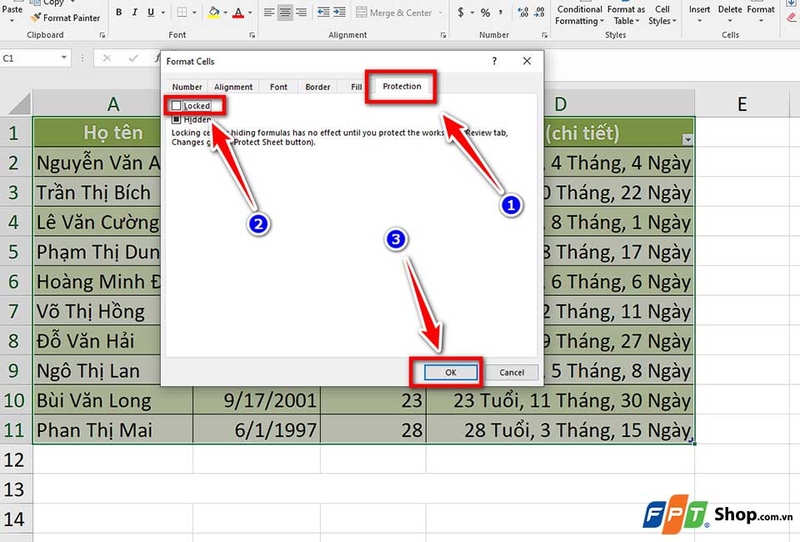
Task: Toggle Bold formatting in ribbon
Action: (x=119, y=12)
